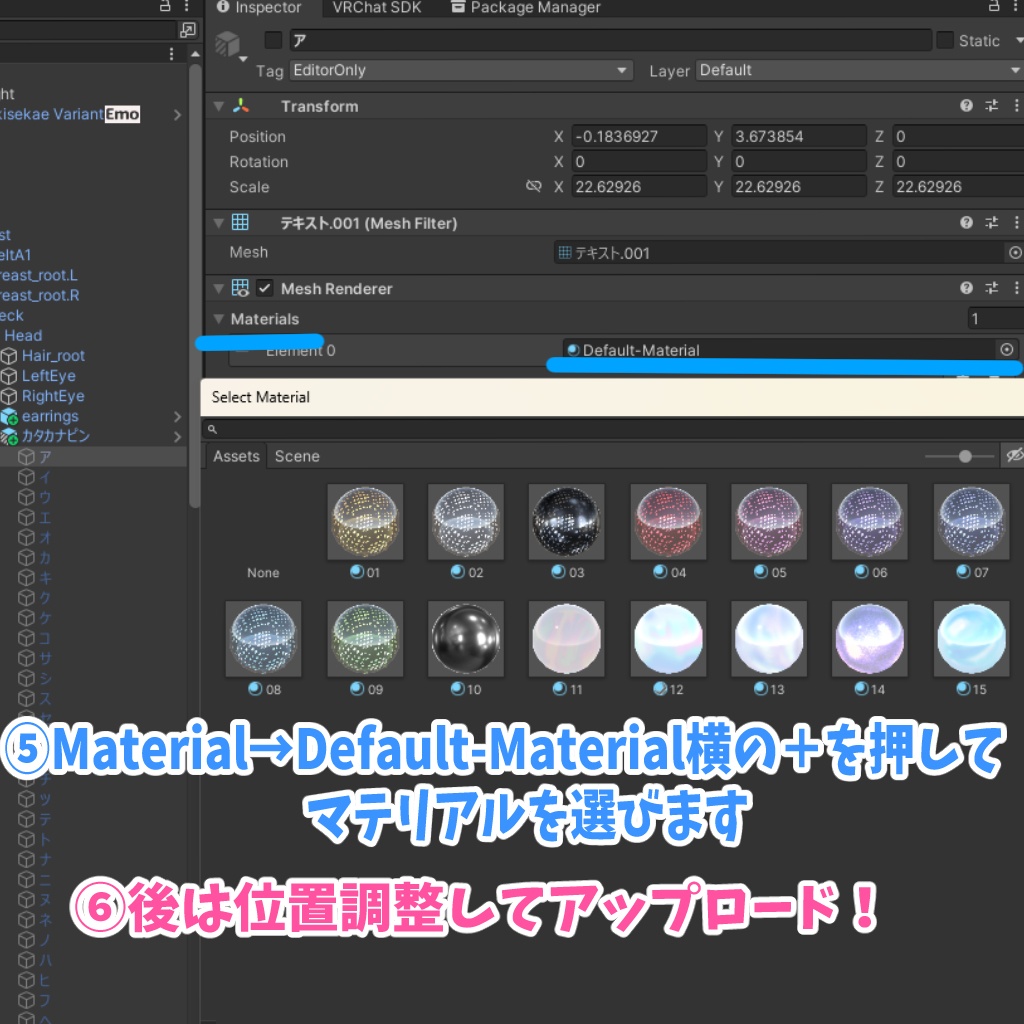Image resolution: width=1024 pixels, height=1024 pixels.
Task: Open the Transform presets icon
Action: (x=991, y=105)
